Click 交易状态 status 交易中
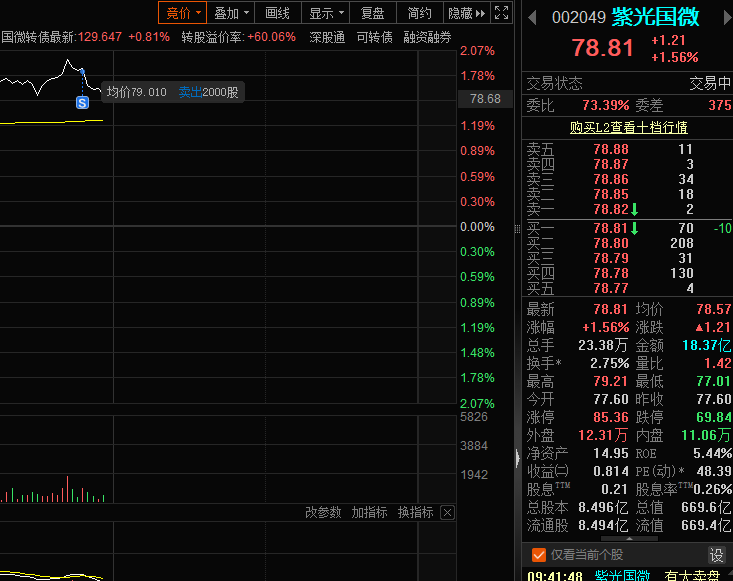733x581 pixels. 710,83
